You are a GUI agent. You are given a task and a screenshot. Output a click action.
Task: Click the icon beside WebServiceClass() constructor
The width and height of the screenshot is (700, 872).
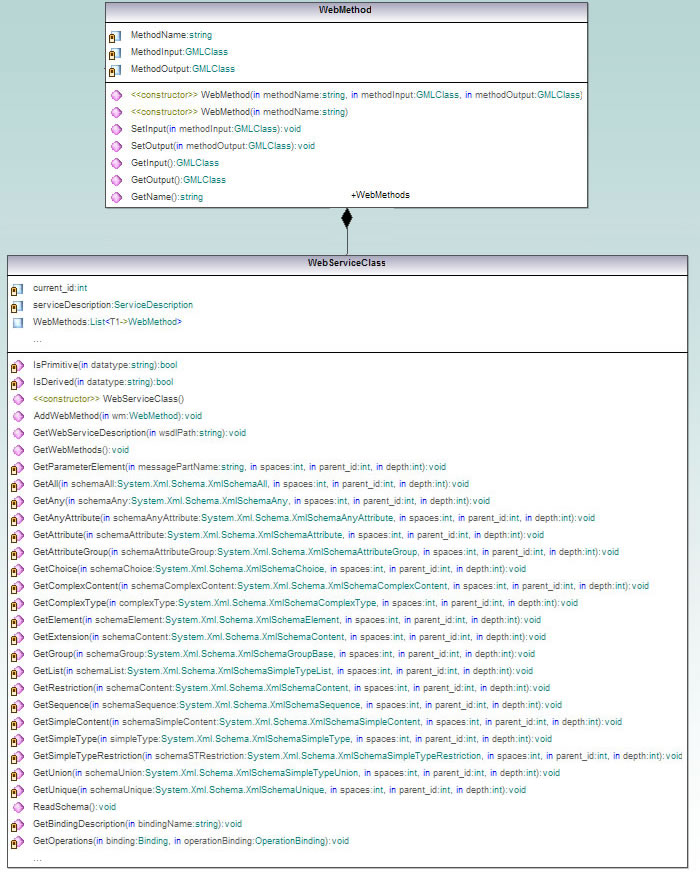click(18, 399)
